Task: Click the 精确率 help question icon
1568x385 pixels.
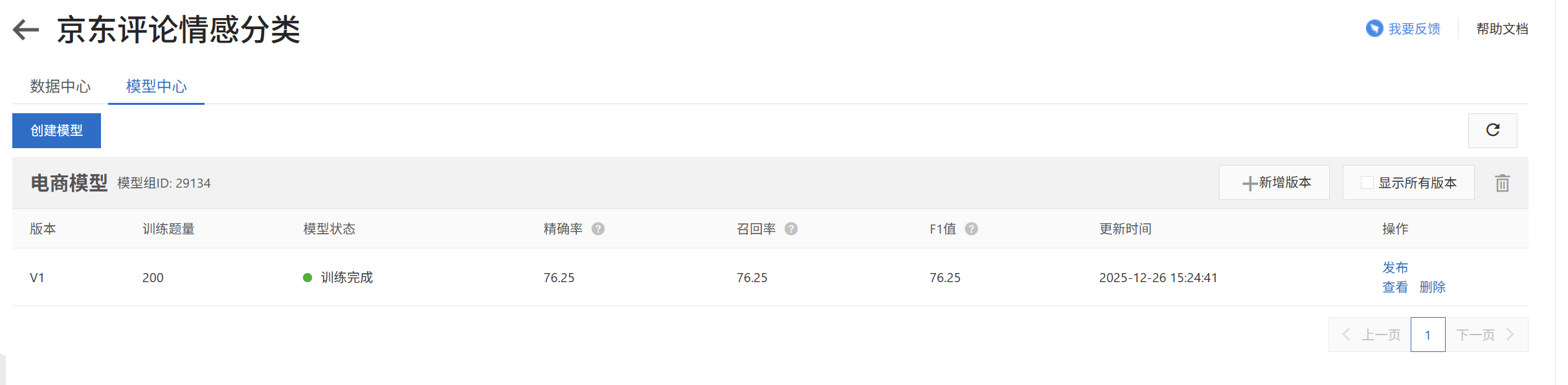Action: point(598,229)
